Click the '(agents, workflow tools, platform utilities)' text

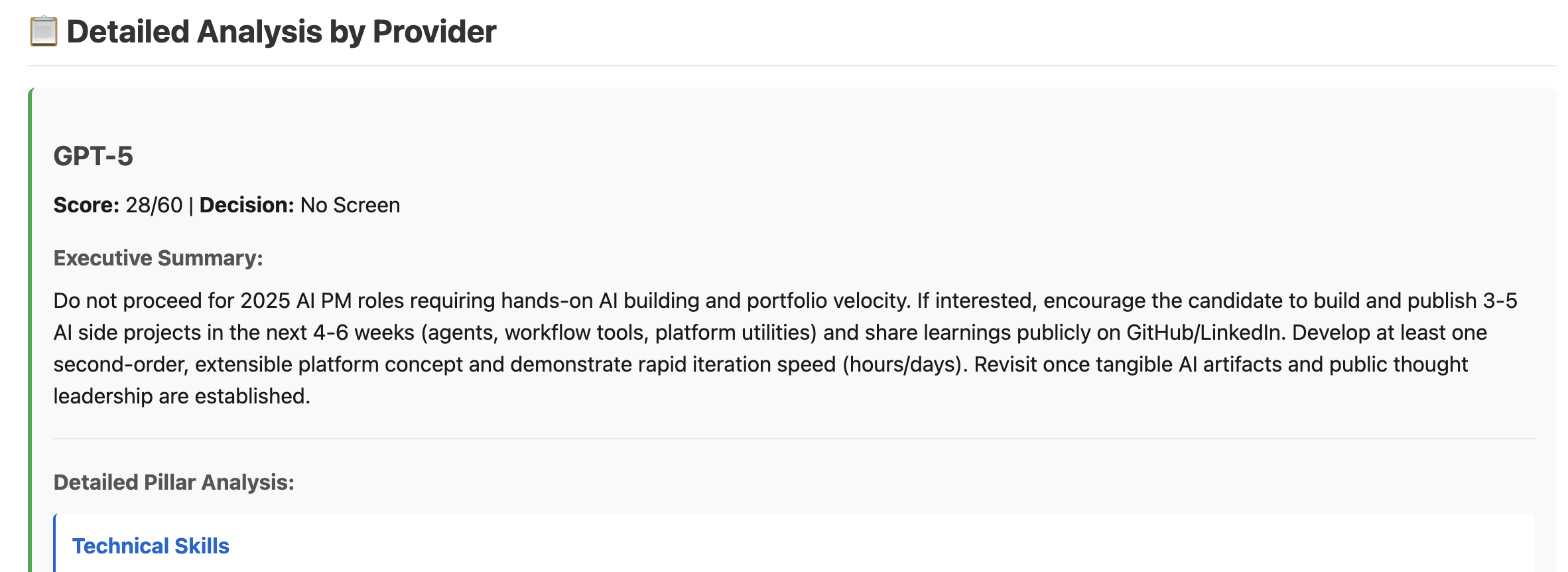click(x=619, y=332)
